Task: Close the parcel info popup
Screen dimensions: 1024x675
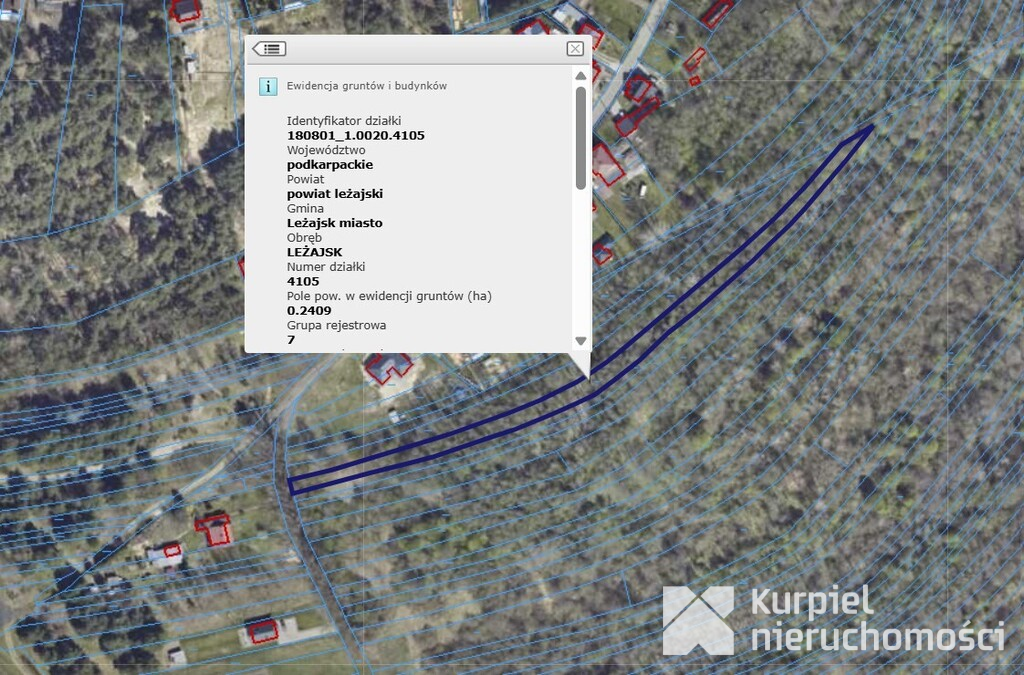Action: [575, 49]
